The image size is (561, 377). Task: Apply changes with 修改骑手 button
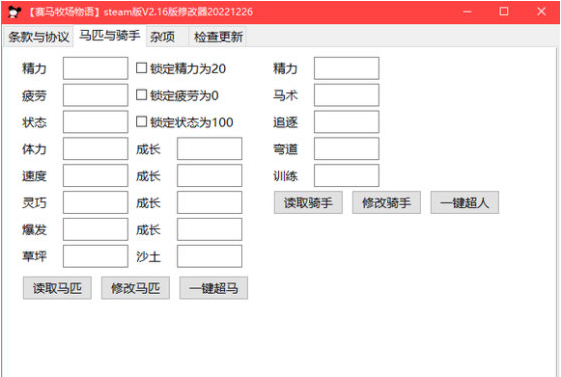pyautogui.click(x=386, y=203)
